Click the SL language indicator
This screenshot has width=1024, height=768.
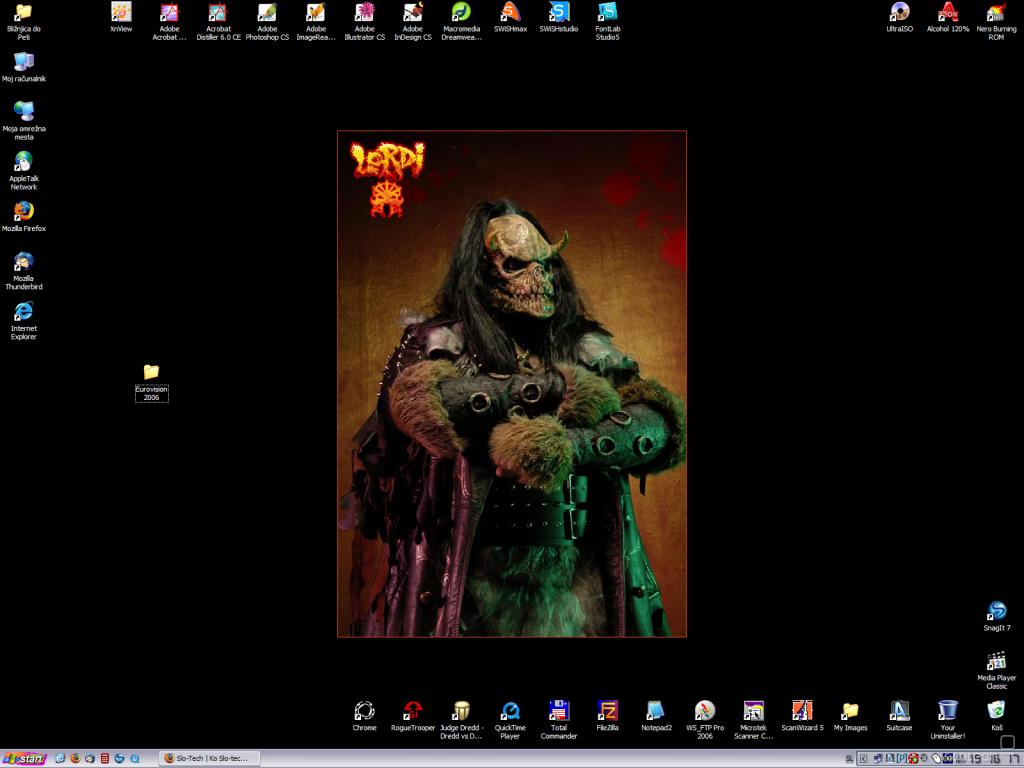pyautogui.click(x=850, y=759)
